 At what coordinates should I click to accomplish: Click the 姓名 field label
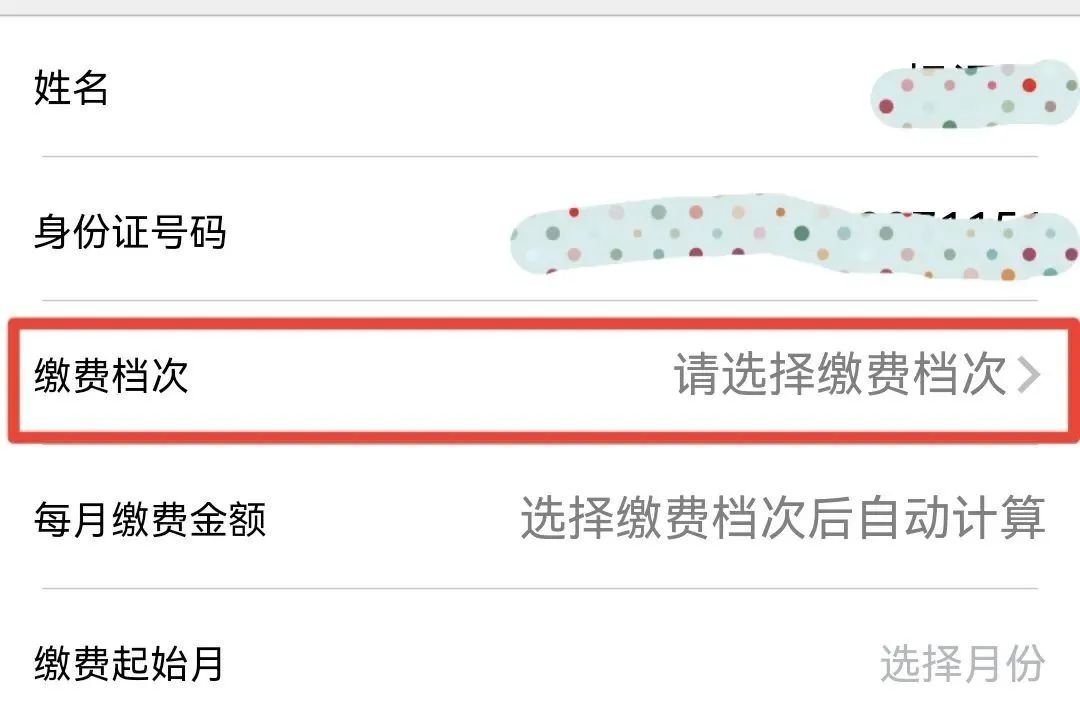tap(71, 88)
